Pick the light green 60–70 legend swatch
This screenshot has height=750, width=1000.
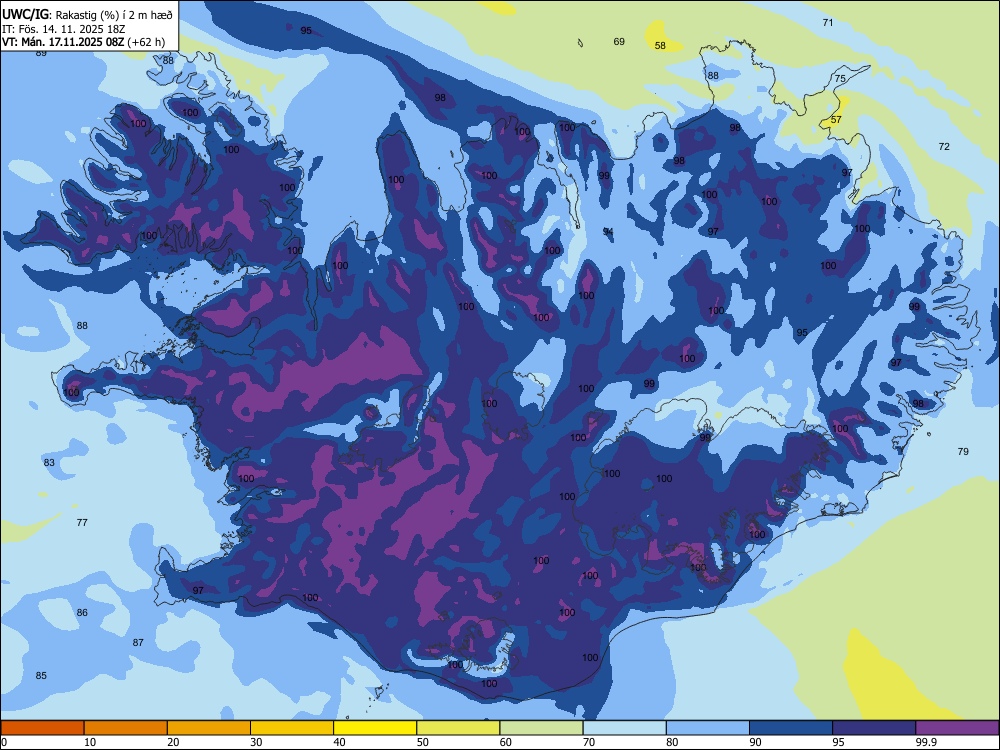coord(541,728)
